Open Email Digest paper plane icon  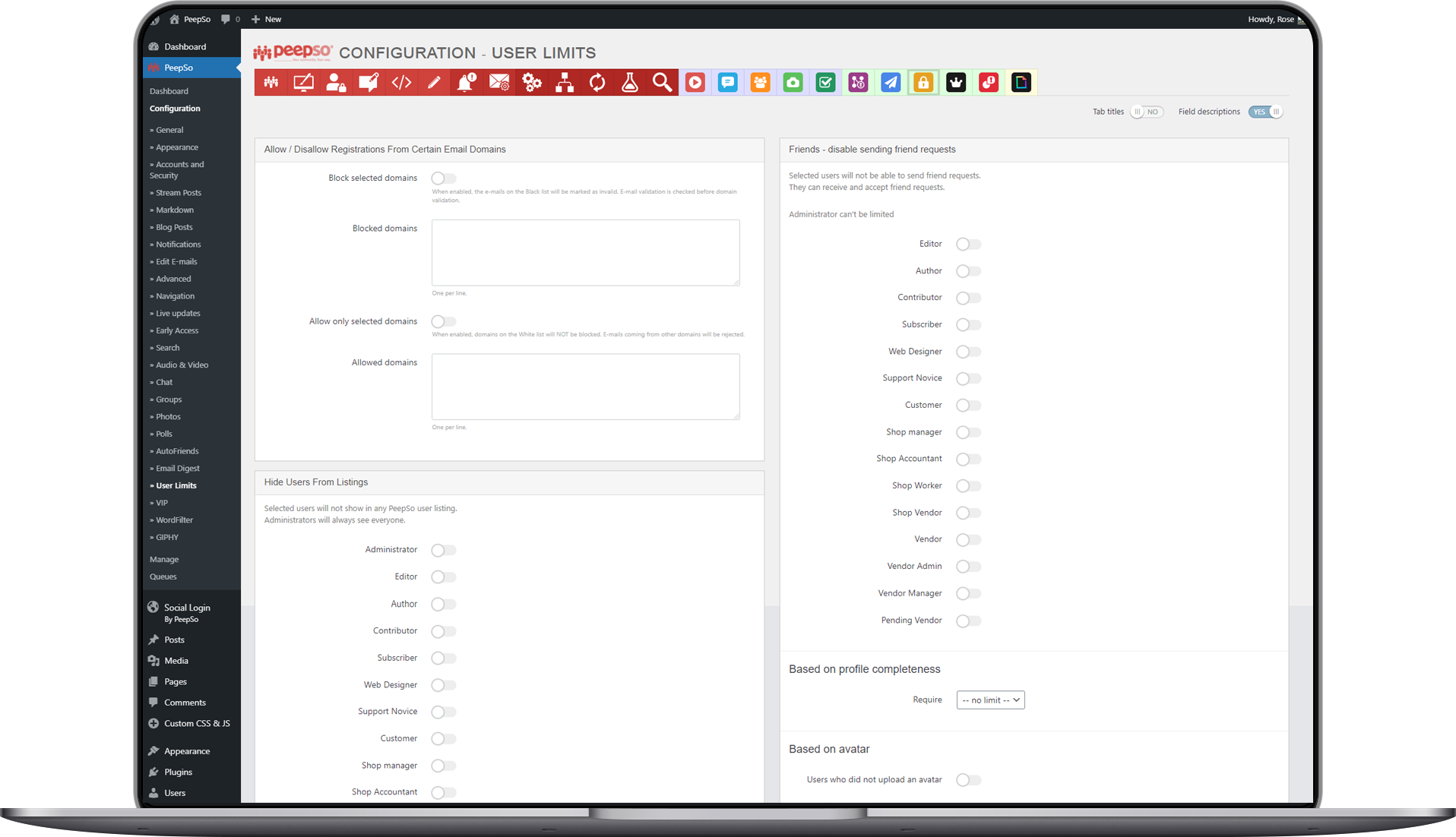(x=891, y=82)
